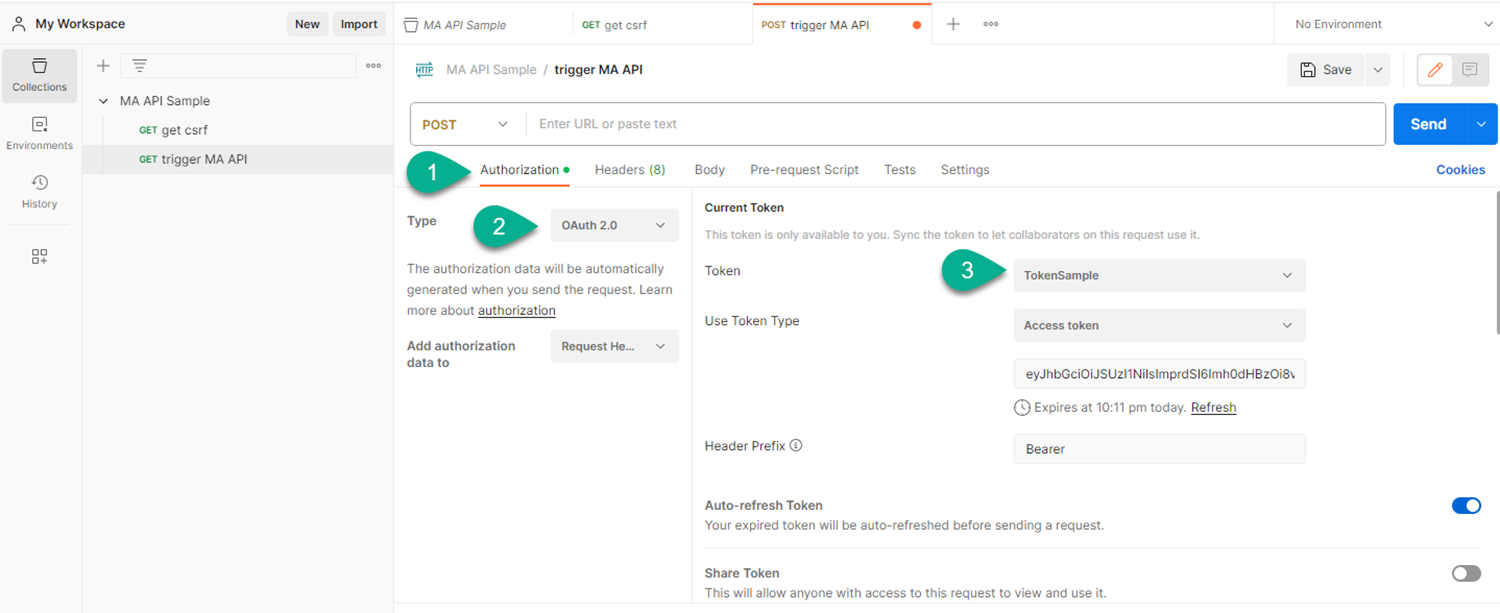Switch to the Body tab
Screen dimensions: 1500x613
click(709, 170)
